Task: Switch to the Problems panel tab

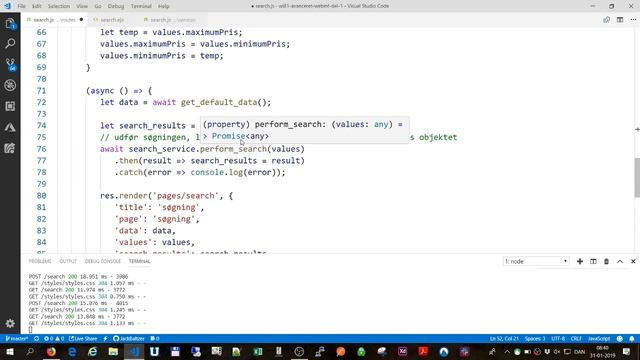Action: click(40, 261)
